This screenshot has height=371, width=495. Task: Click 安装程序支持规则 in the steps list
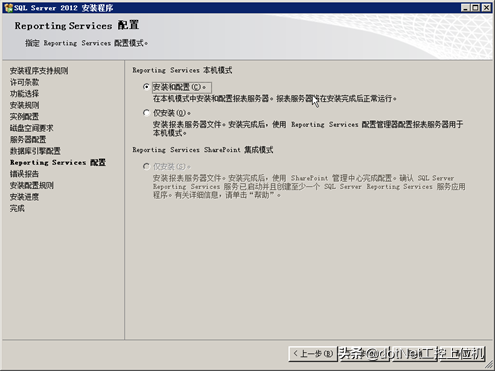coord(39,71)
